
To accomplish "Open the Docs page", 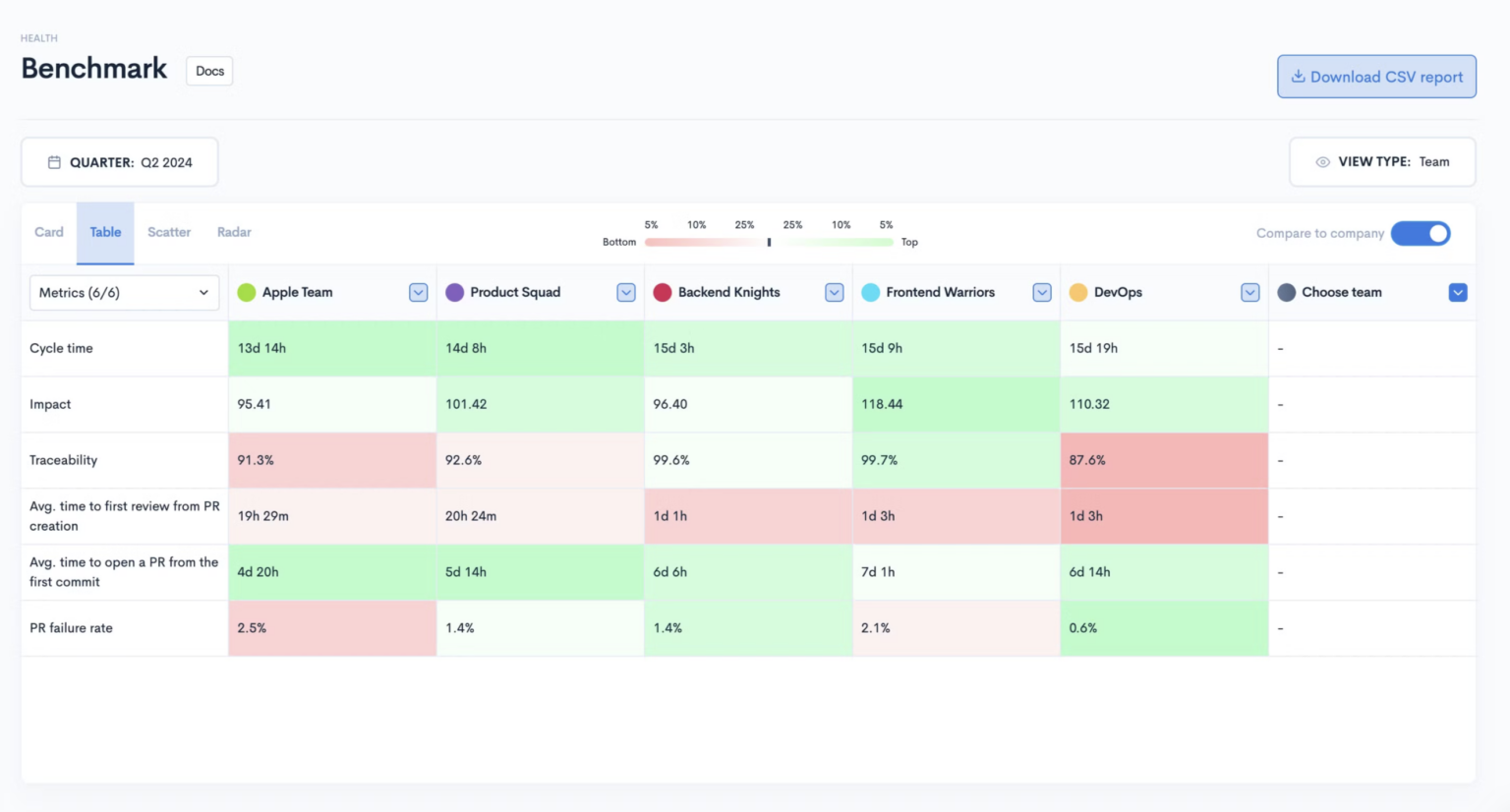I will tap(208, 71).
